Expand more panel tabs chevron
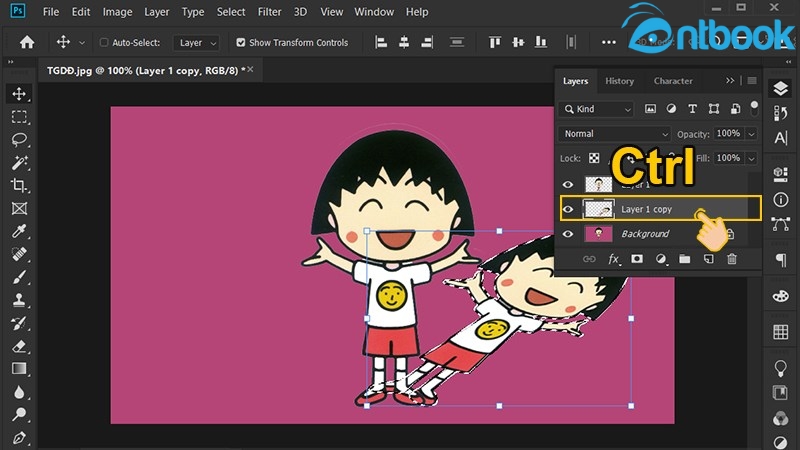Screen dimensions: 800x450 point(730,81)
